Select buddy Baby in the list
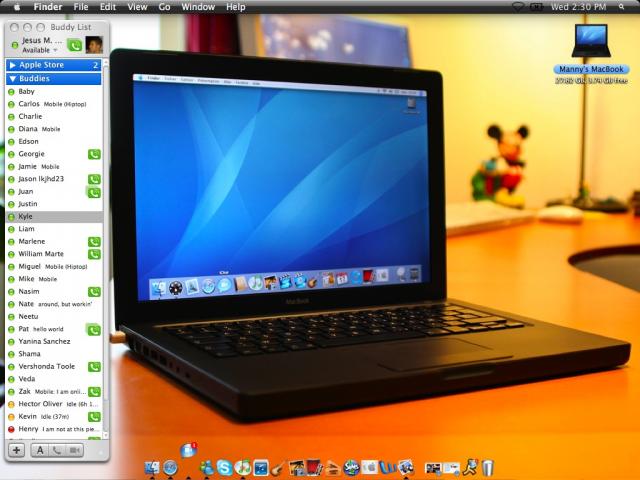 point(54,91)
